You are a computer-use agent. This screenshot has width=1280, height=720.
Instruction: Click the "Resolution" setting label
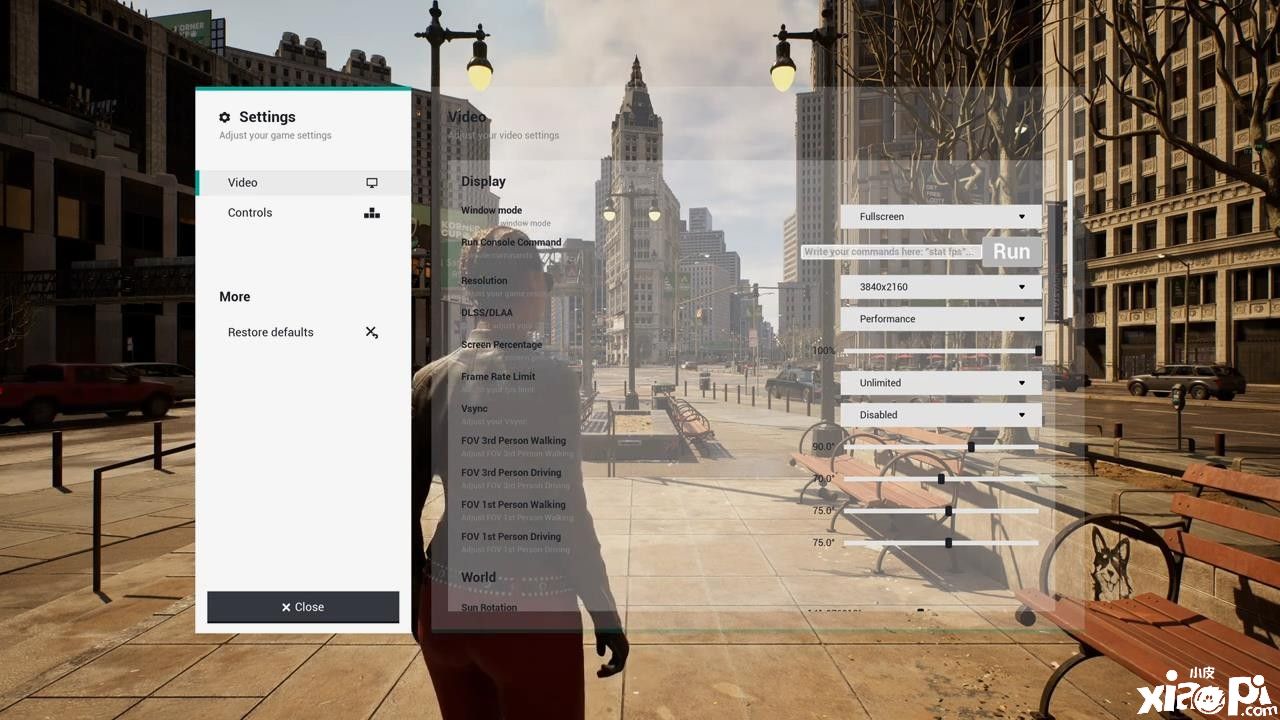484,281
